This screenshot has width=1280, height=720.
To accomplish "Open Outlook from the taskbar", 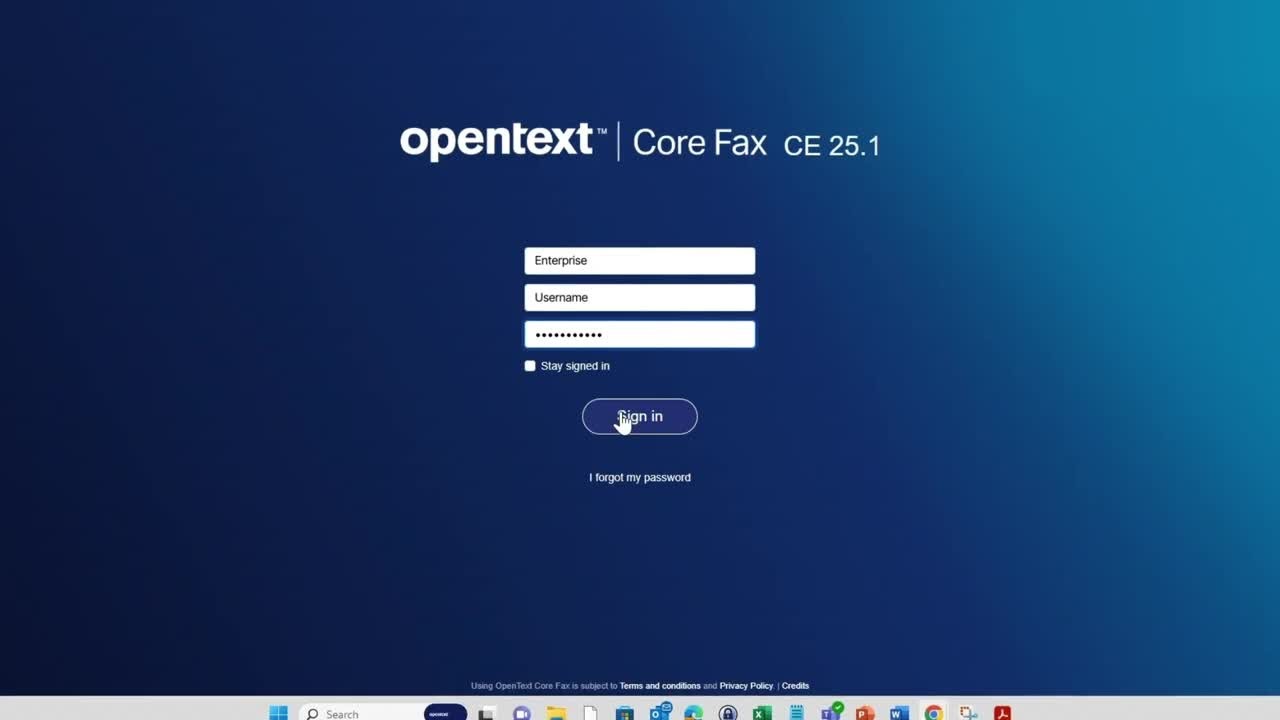I will pos(660,712).
